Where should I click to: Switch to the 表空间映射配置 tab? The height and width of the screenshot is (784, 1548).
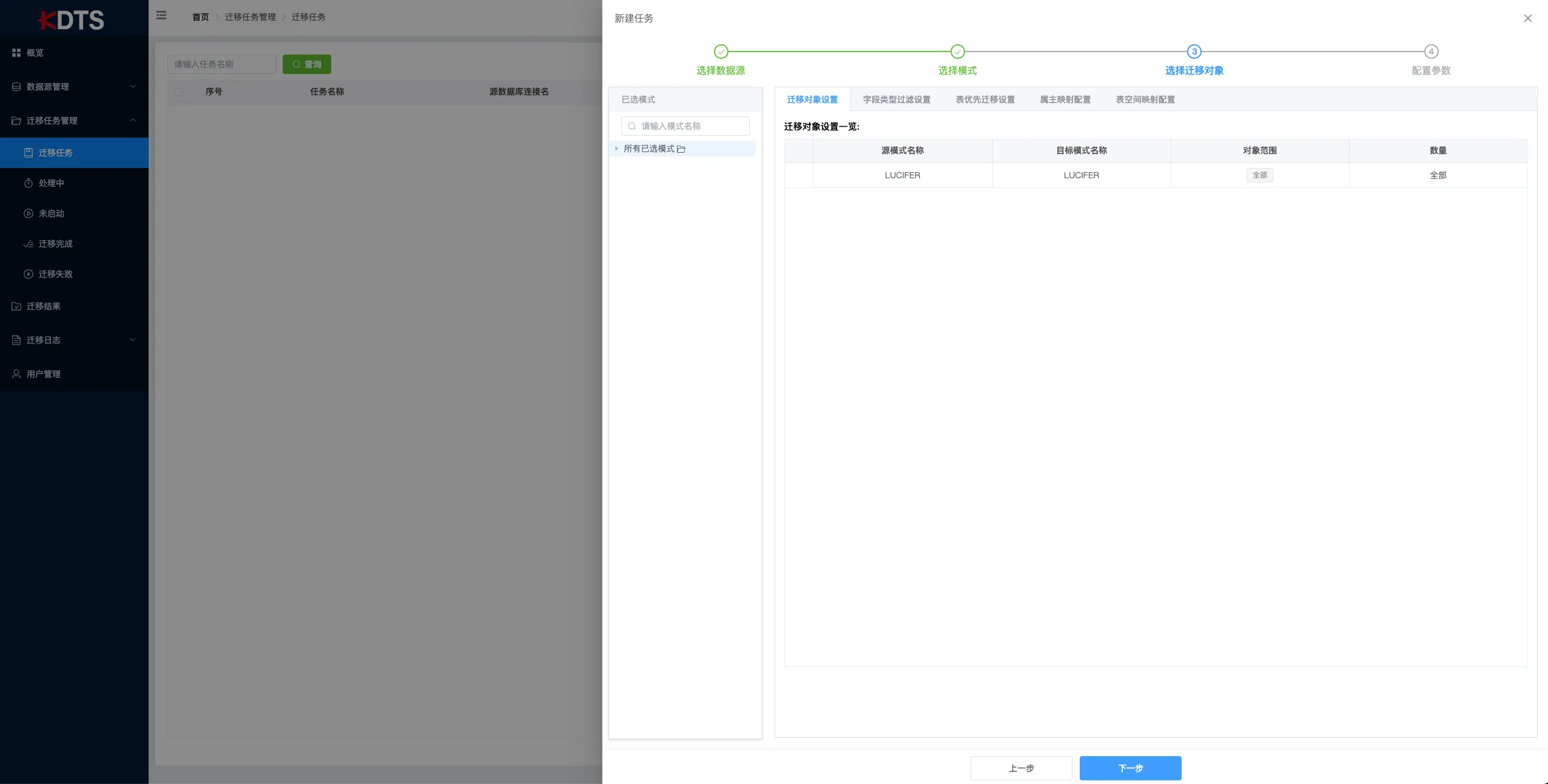(x=1145, y=99)
